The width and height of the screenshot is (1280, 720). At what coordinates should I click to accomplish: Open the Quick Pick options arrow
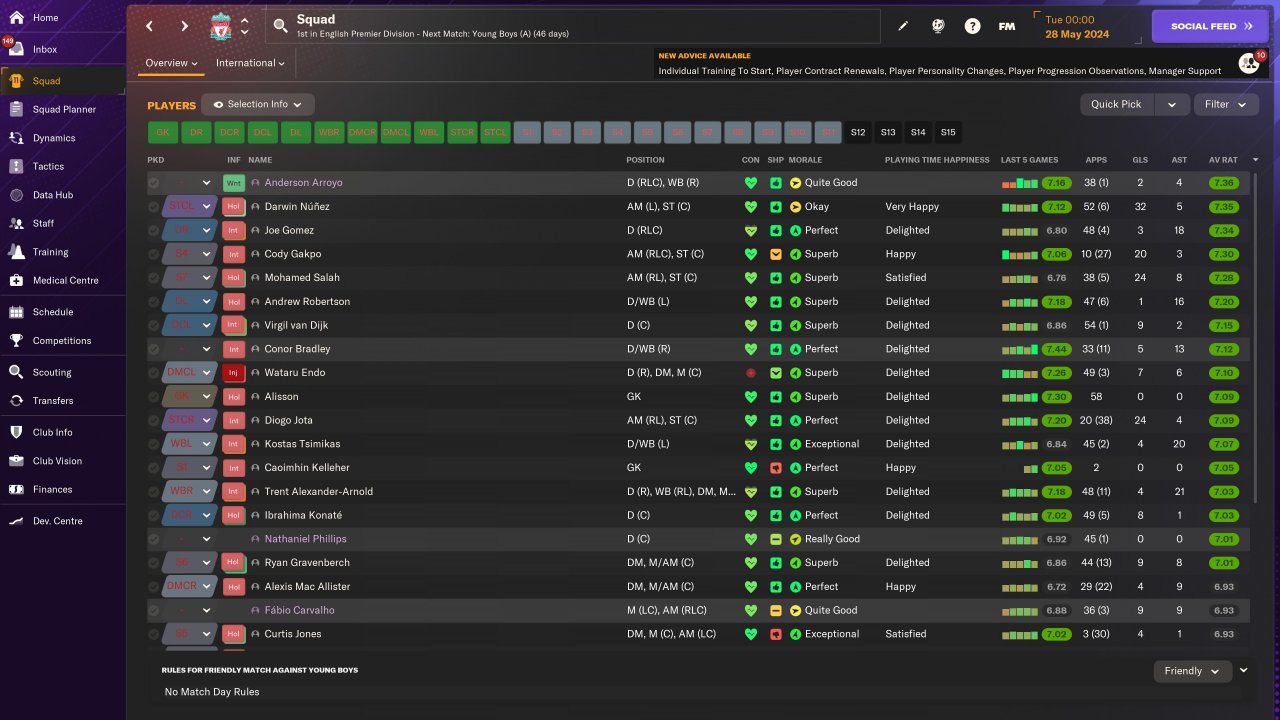coord(1172,104)
